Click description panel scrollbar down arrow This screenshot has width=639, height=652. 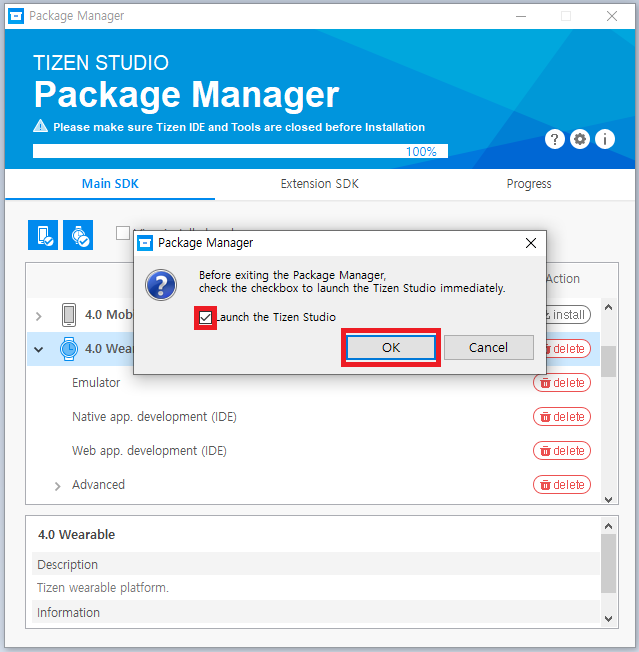pos(609,619)
